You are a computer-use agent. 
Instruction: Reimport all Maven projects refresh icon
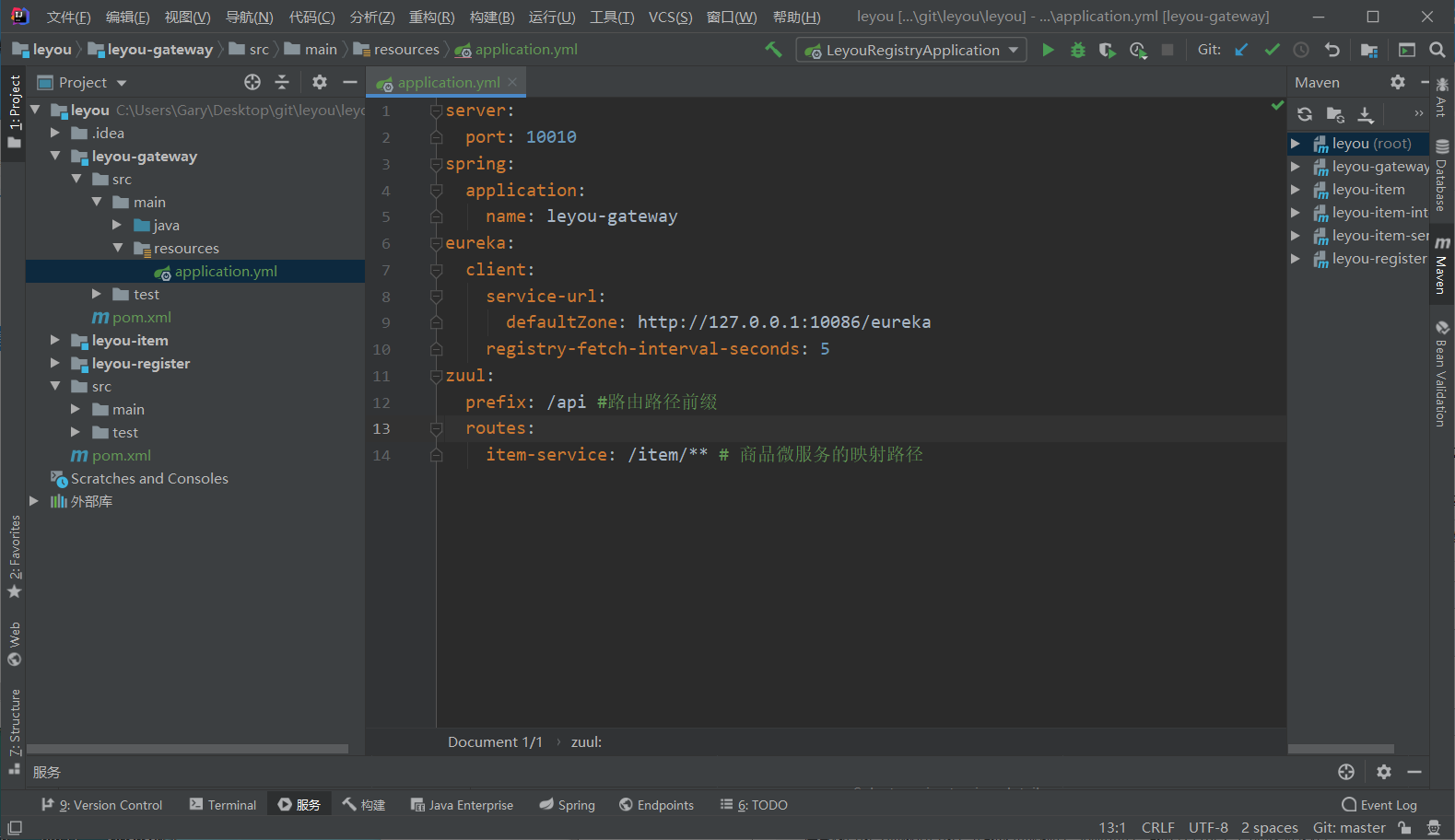[1305, 114]
